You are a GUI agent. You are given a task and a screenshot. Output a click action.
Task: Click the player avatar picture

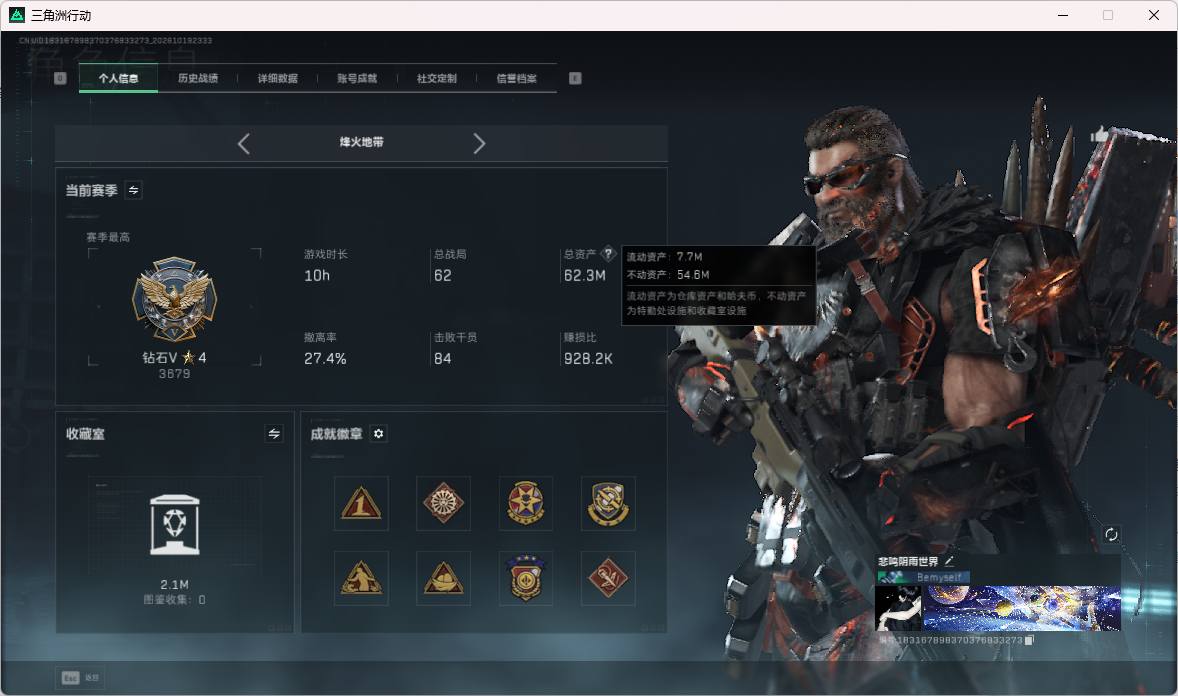(x=898, y=608)
